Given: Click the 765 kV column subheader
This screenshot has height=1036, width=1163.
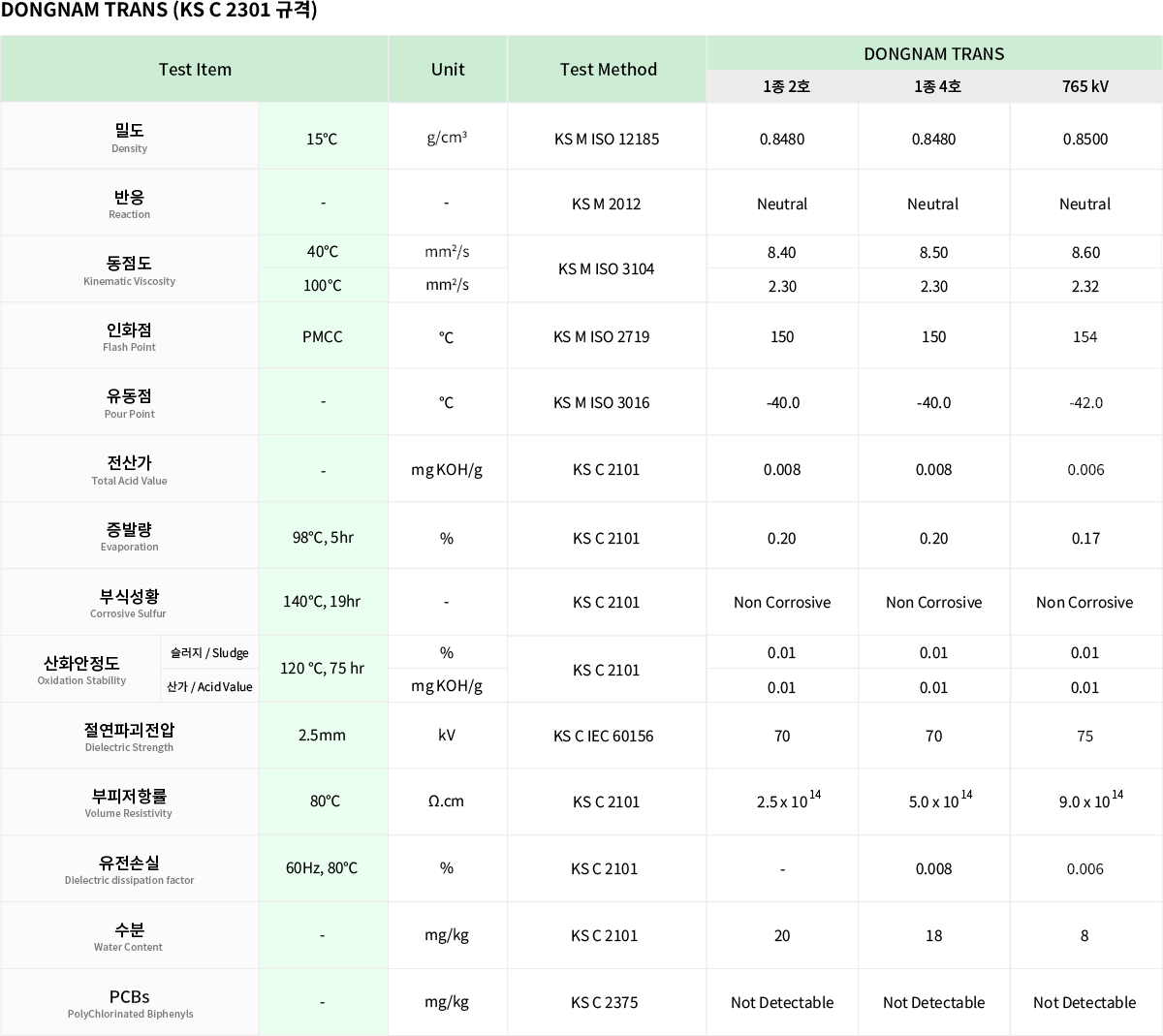Looking at the screenshot, I should click(1085, 86).
